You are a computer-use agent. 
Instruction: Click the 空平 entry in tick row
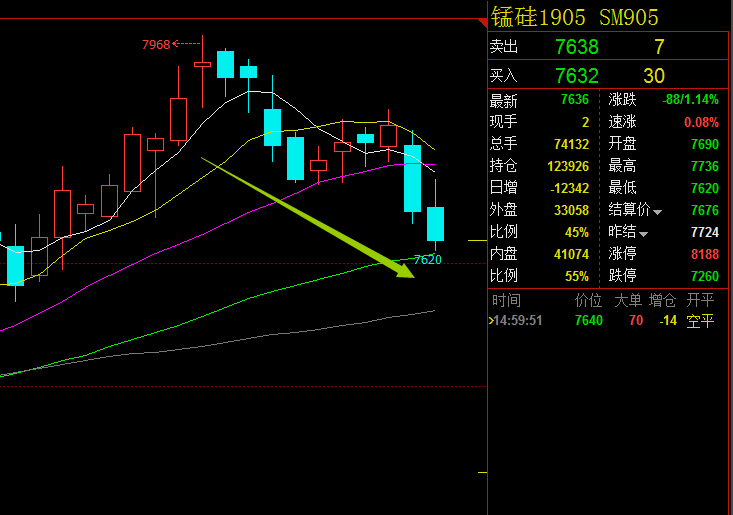click(x=700, y=321)
